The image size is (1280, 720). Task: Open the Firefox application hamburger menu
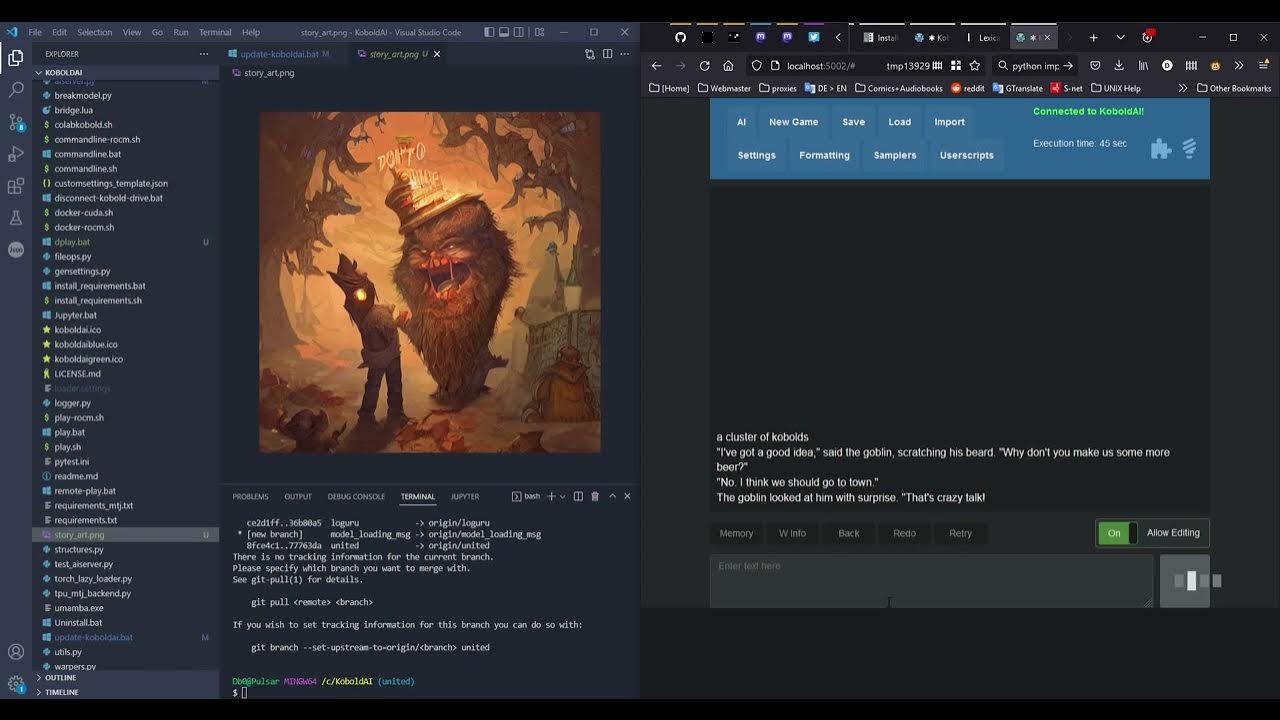(1263, 66)
